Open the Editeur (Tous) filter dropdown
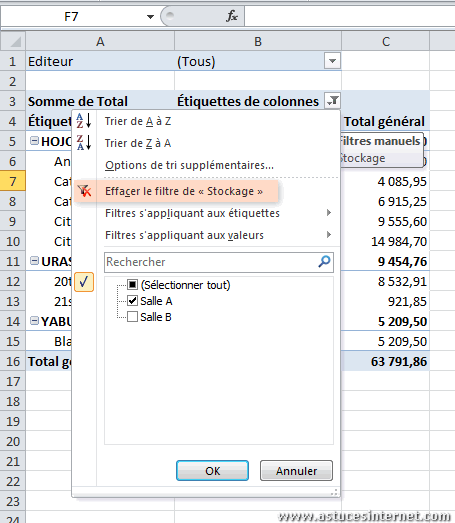 (332, 61)
